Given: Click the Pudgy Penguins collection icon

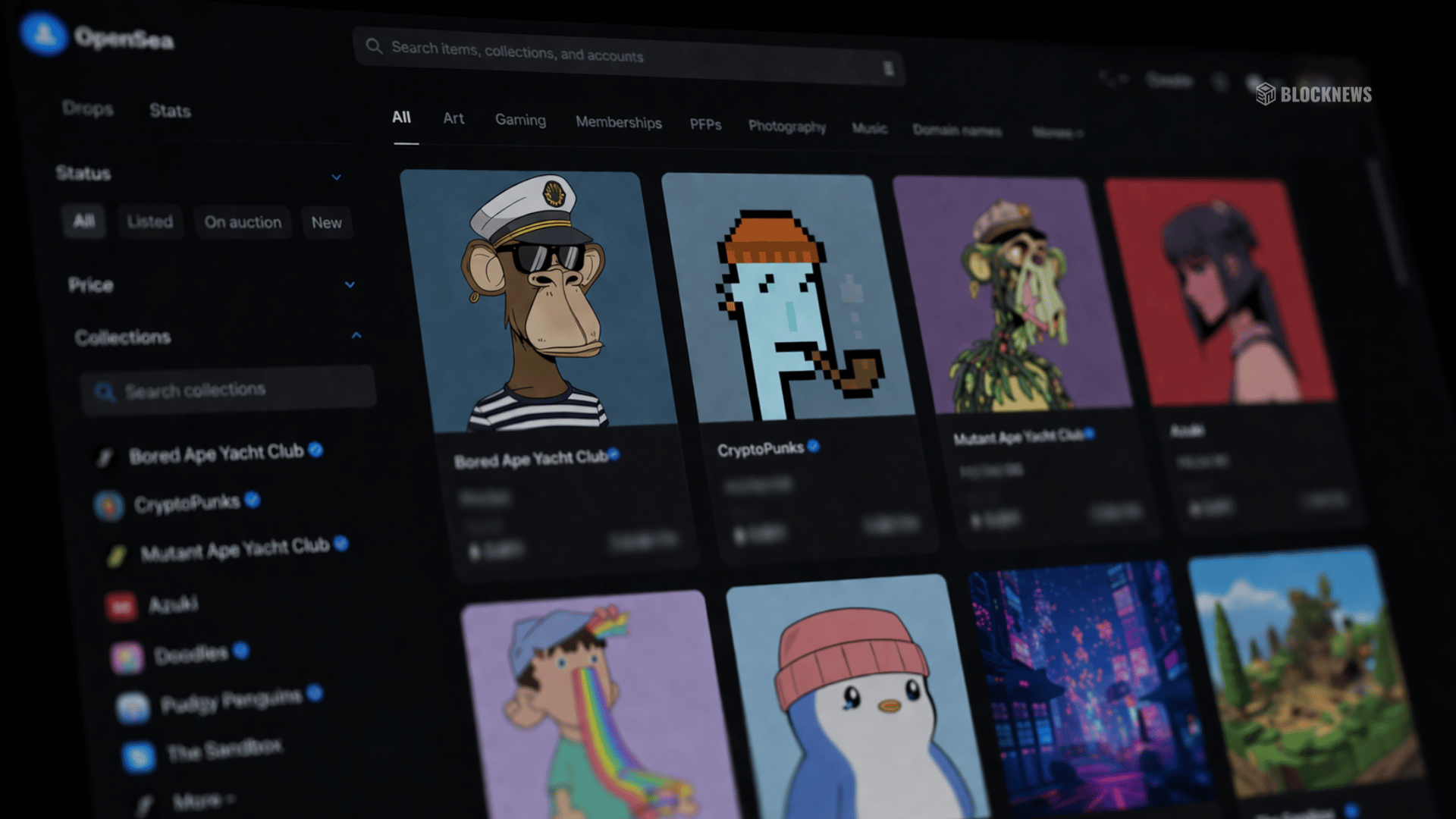Looking at the screenshot, I should (133, 708).
